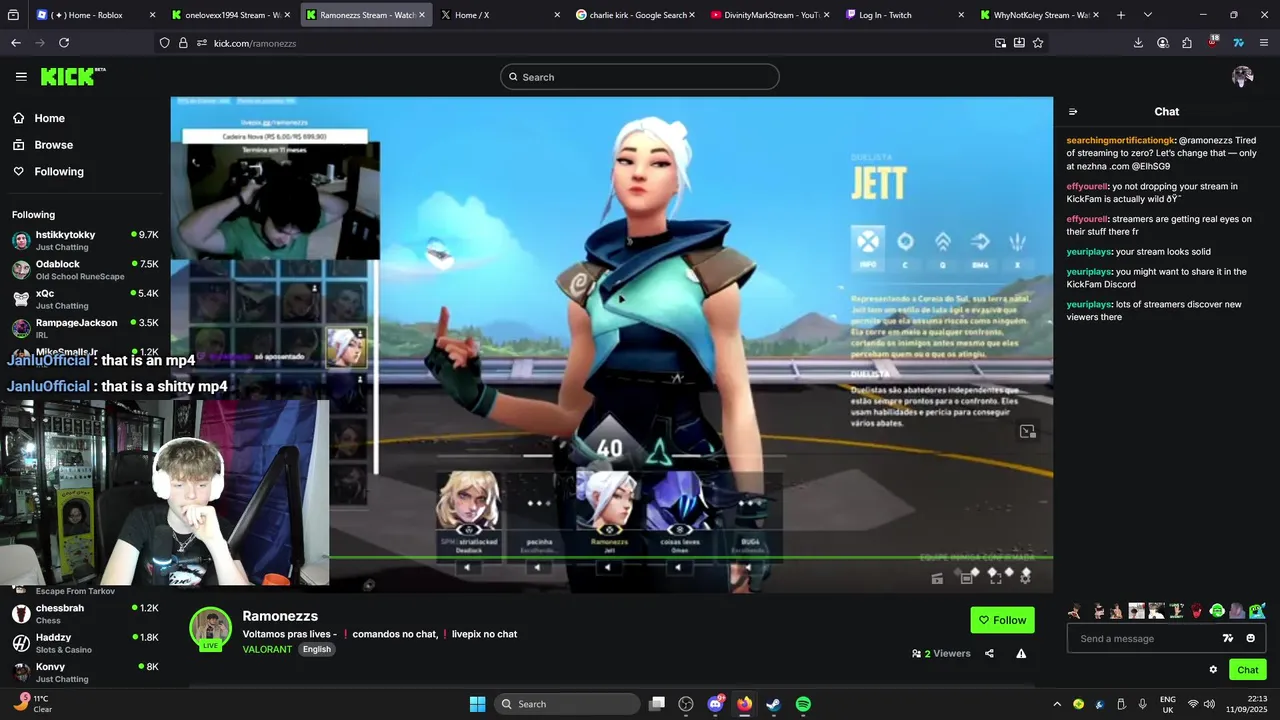
Task: Click the English language tag
Action: pos(317,649)
